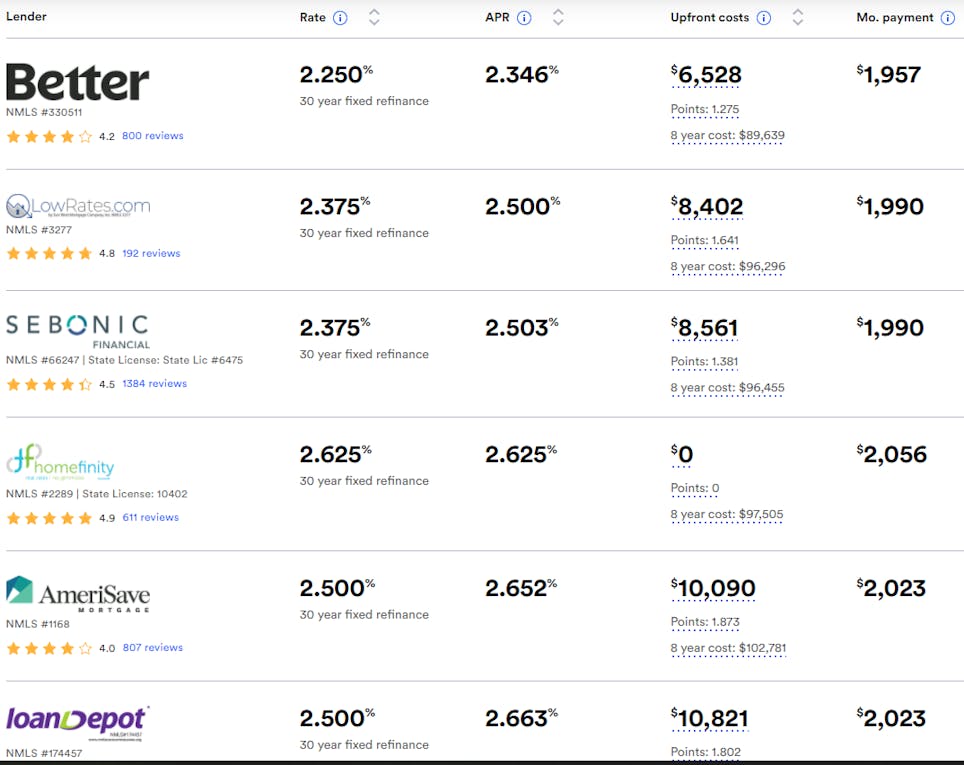This screenshot has height=765, width=964.
Task: Click AmeriSave's 8 year cost: $102,781
Action: pyautogui.click(x=728, y=648)
